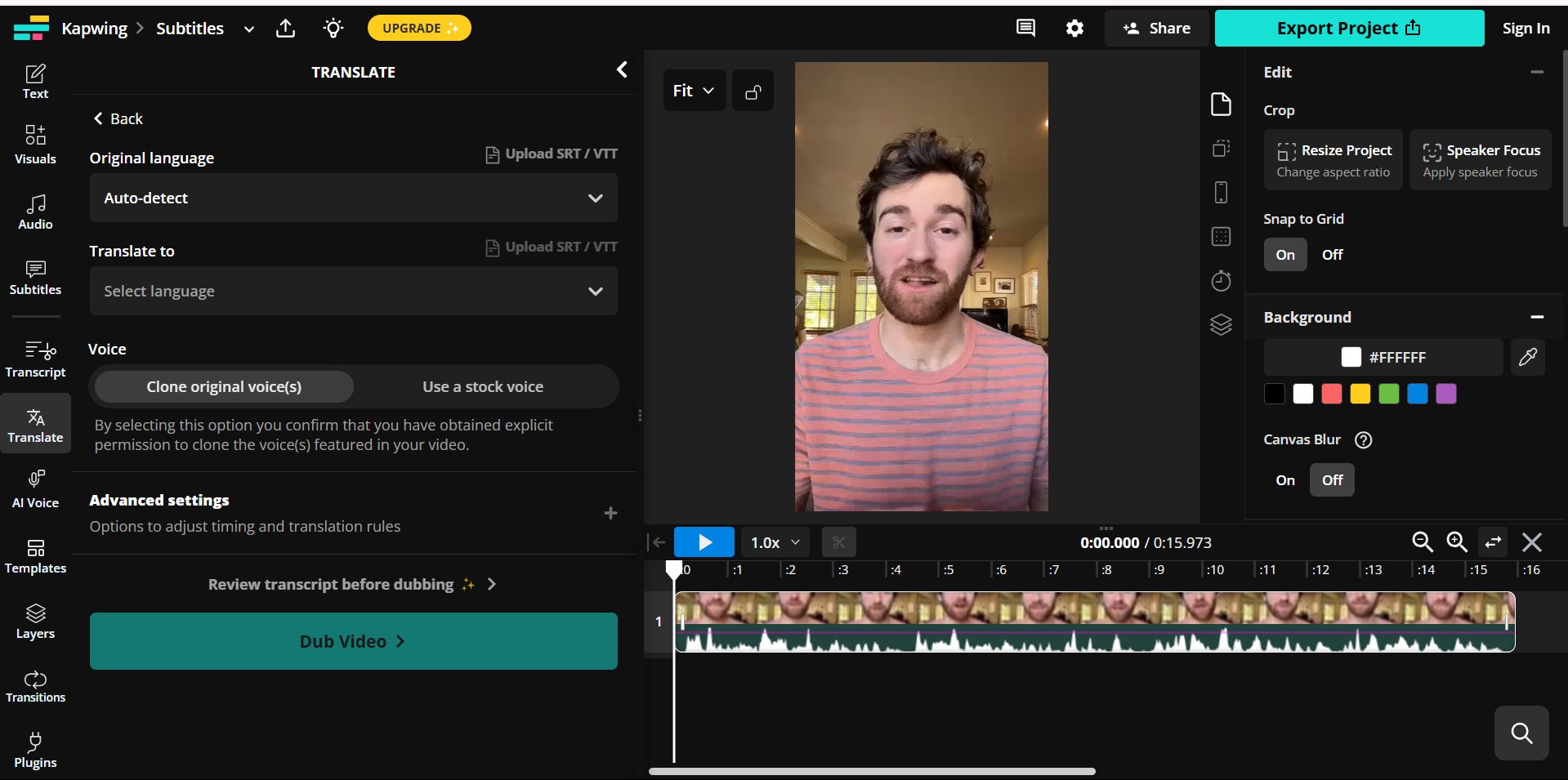
Task: Zoom in on the timeline
Action: point(1457,542)
